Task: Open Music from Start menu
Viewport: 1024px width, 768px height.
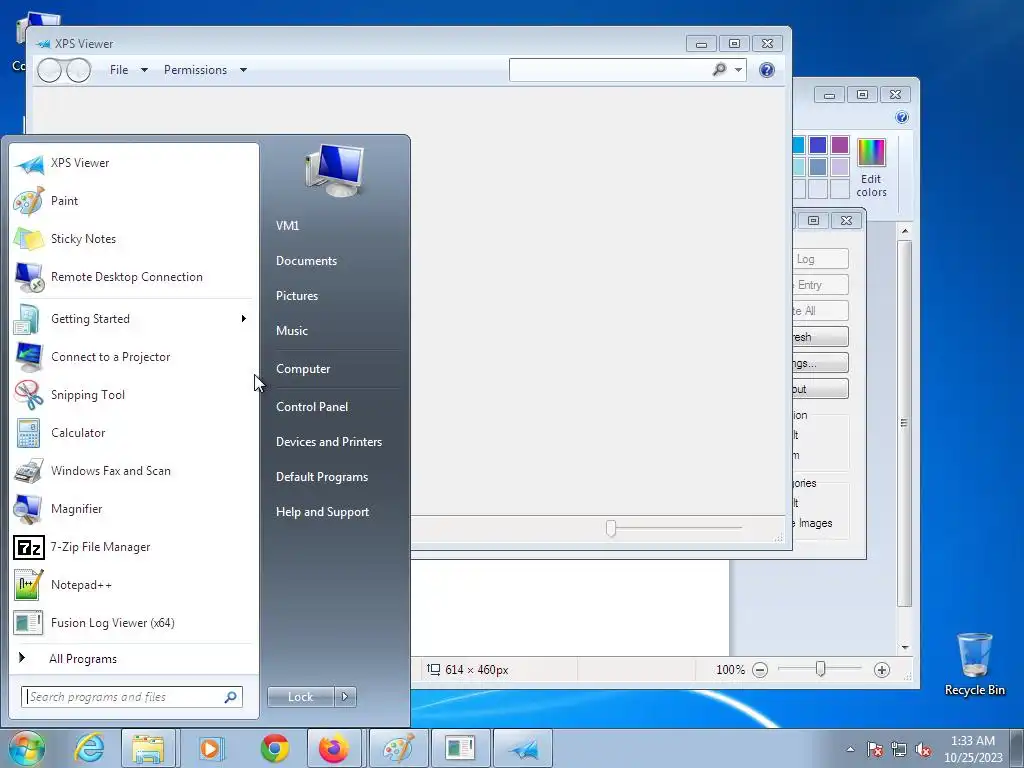Action: coord(292,331)
